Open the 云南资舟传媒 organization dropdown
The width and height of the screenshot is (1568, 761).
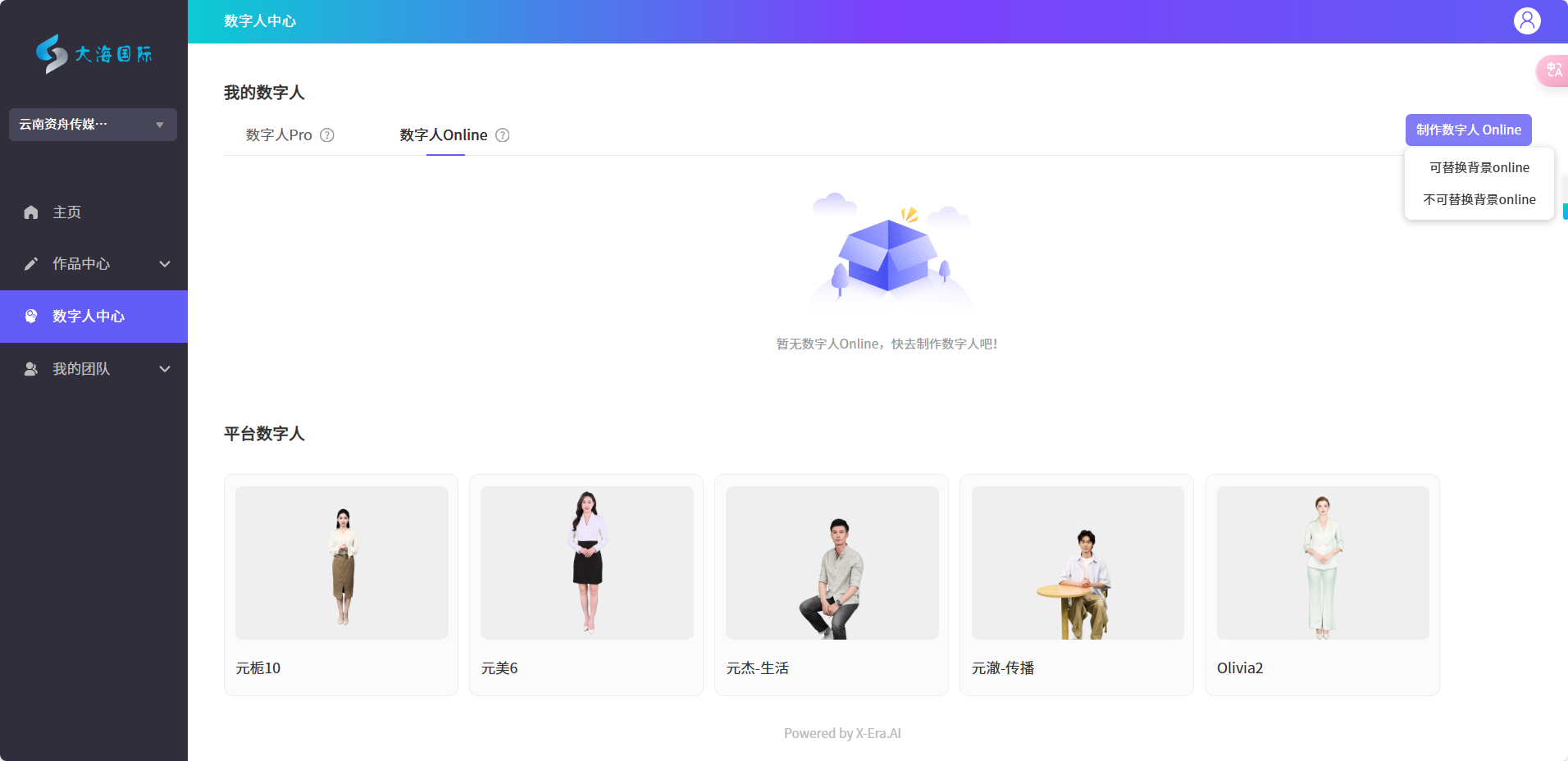(x=93, y=125)
